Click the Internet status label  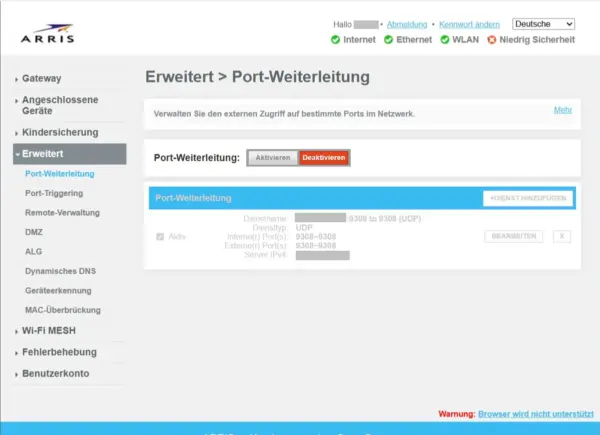click(359, 40)
